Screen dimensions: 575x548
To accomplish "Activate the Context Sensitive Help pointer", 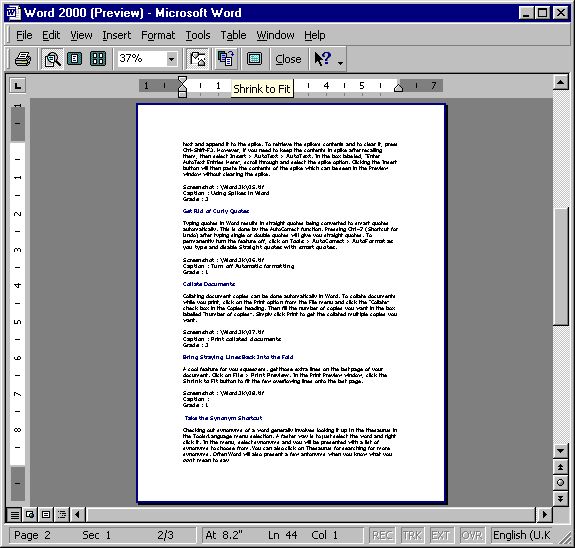I will (323, 59).
